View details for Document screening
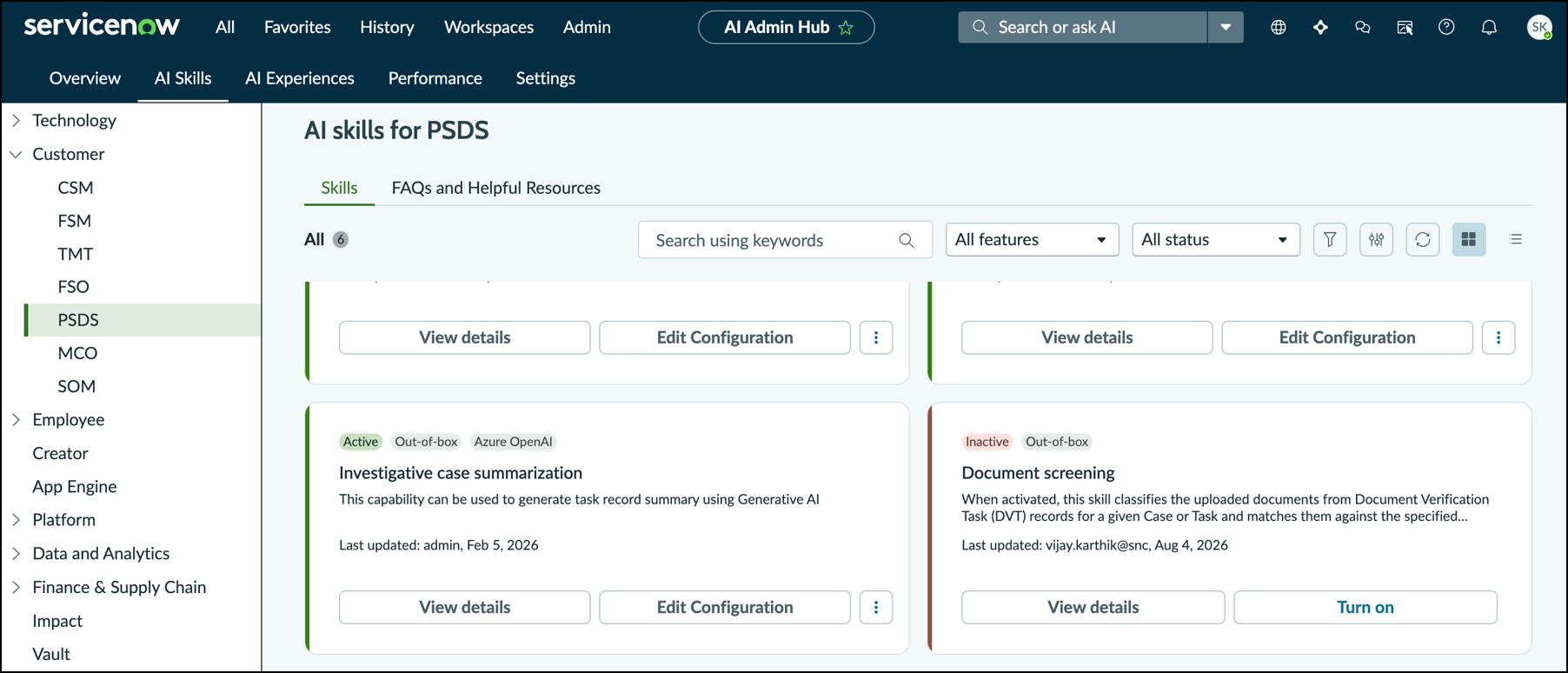The height and width of the screenshot is (673, 1568). pyautogui.click(x=1093, y=607)
